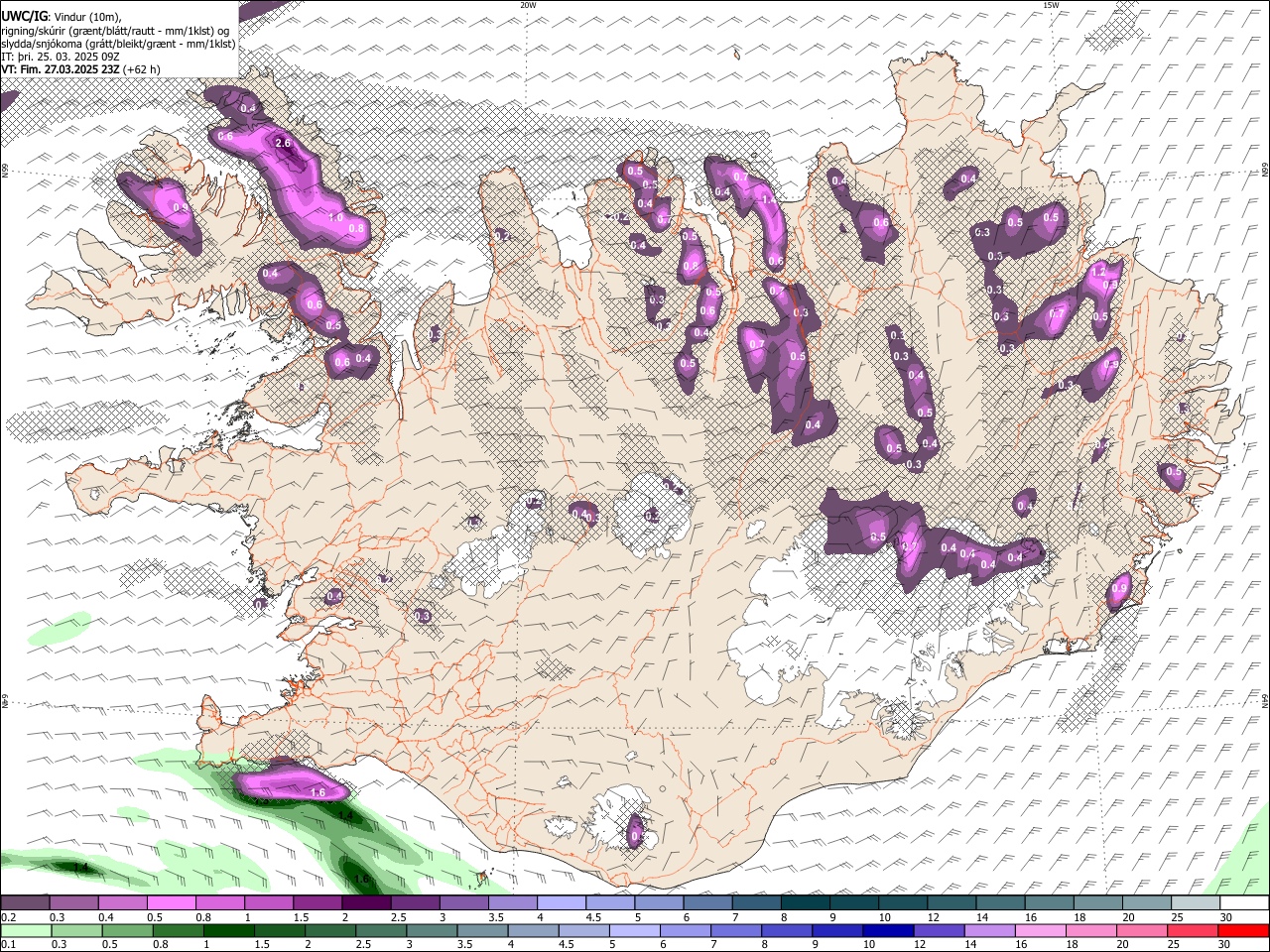Click the pure red rain swatch right of 30

point(1244,930)
